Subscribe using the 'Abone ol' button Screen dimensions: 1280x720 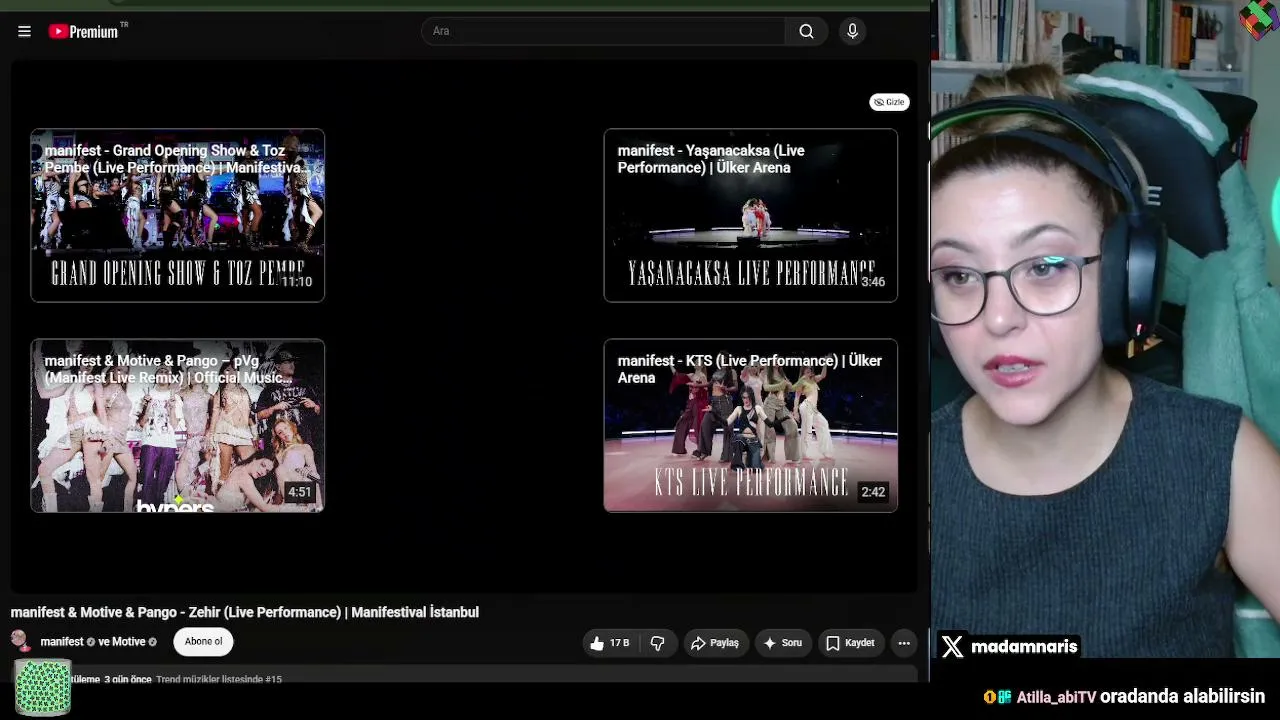click(x=203, y=642)
